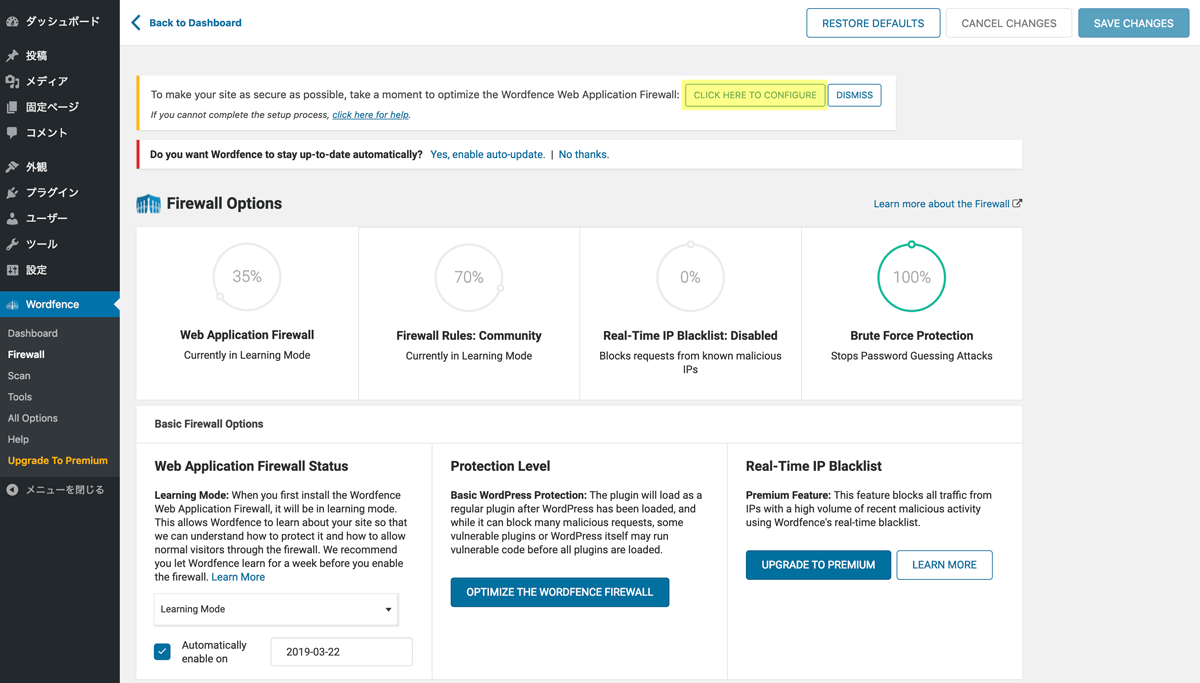The height and width of the screenshot is (683, 1200).
Task: Click SAVE CHANGES button
Action: (x=1133, y=23)
